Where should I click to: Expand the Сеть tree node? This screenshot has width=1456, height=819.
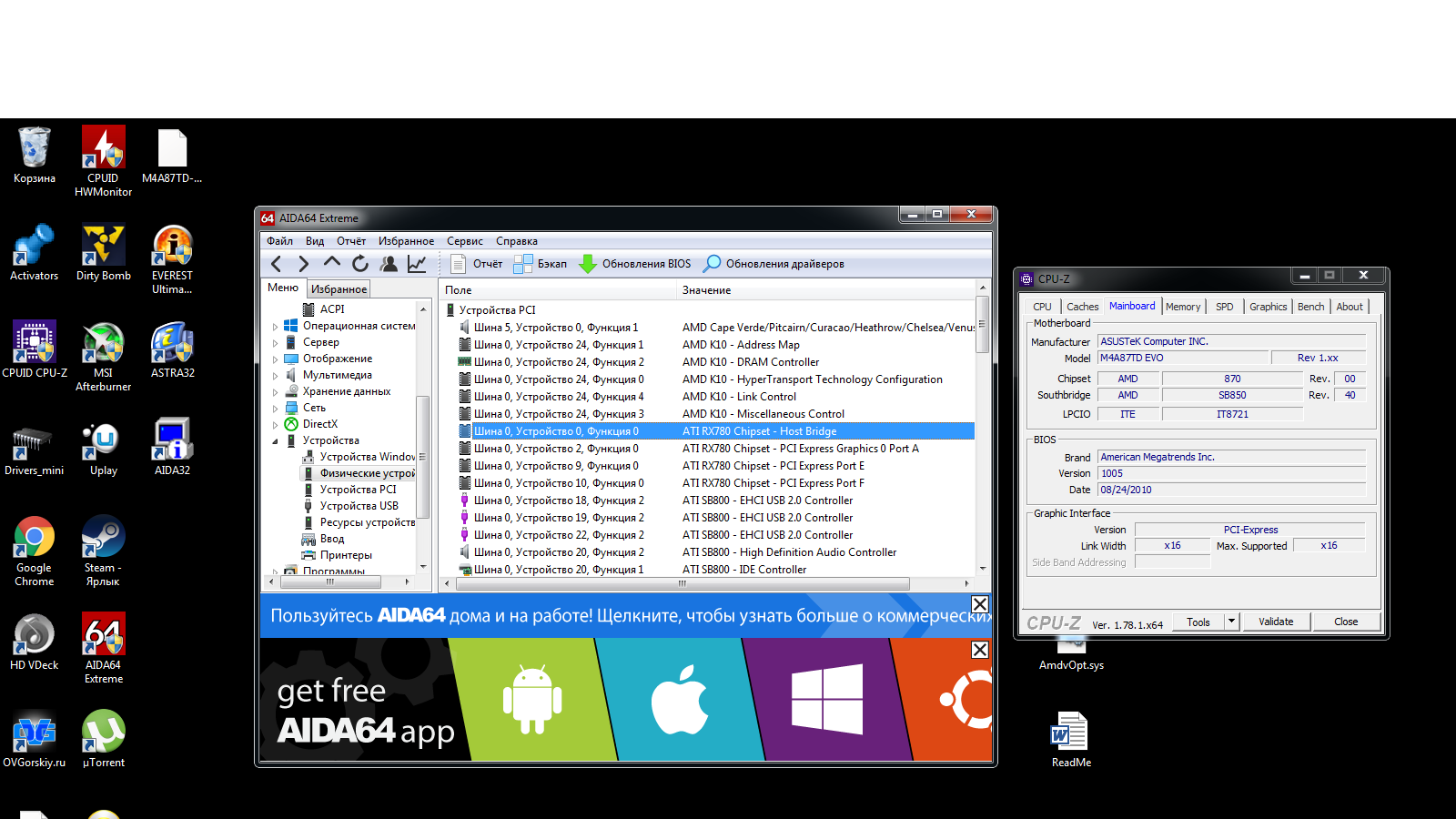pos(276,408)
